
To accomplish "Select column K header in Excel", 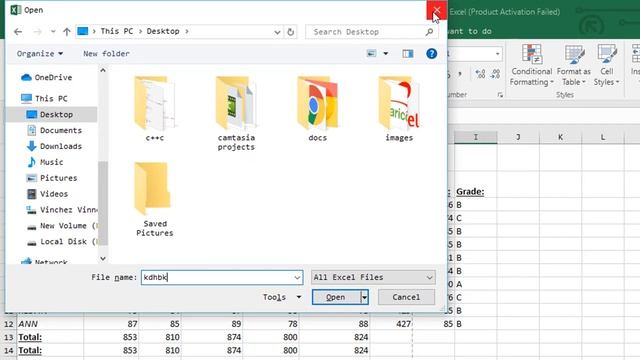I will [x=560, y=138].
